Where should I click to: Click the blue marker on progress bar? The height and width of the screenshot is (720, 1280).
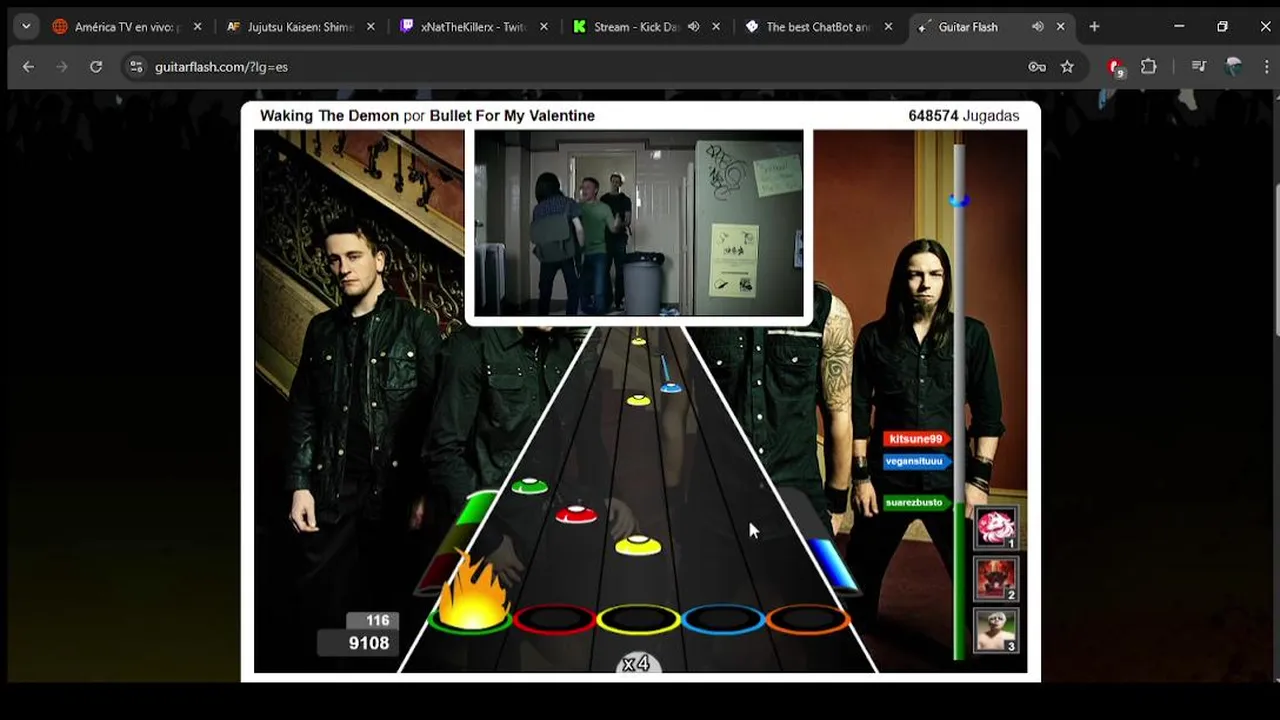coord(959,200)
